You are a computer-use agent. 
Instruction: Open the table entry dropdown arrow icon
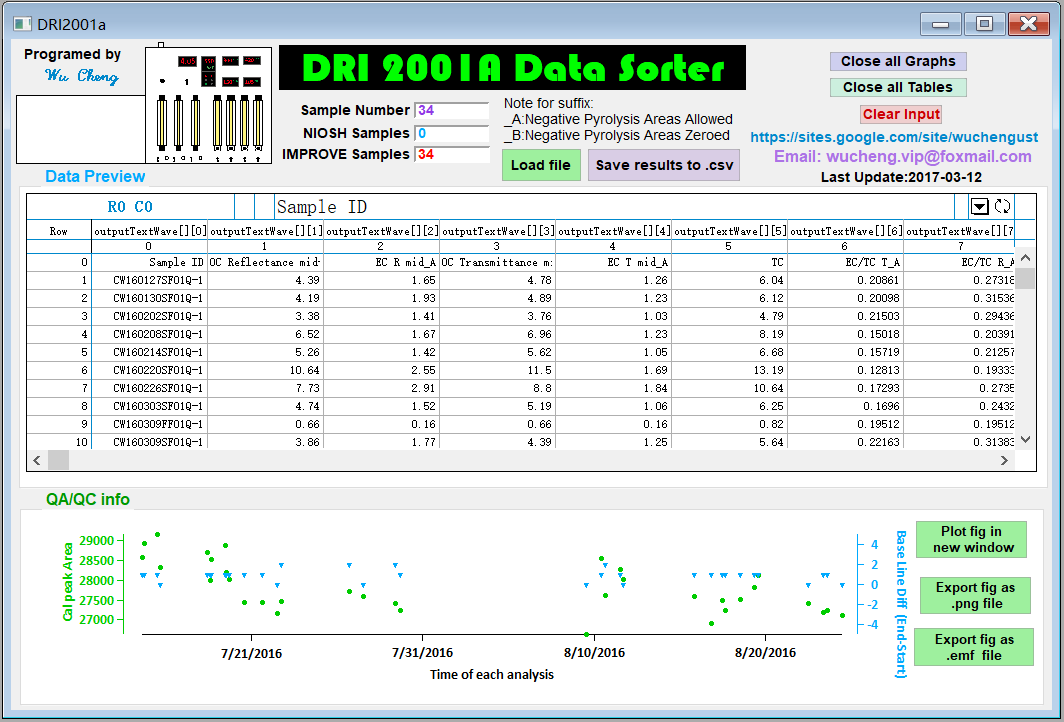[x=979, y=206]
